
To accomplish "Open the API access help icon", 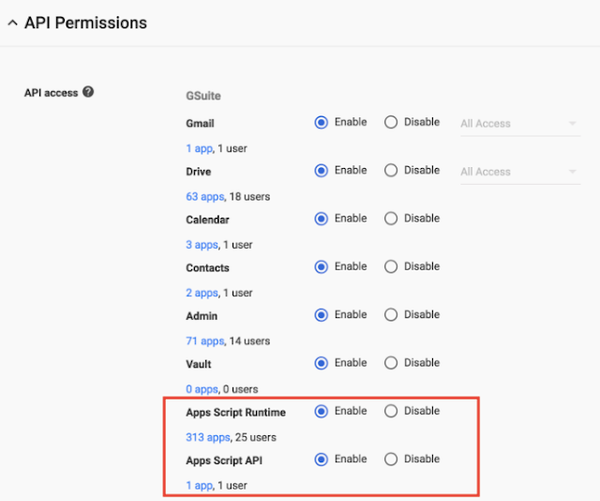I will (88, 92).
